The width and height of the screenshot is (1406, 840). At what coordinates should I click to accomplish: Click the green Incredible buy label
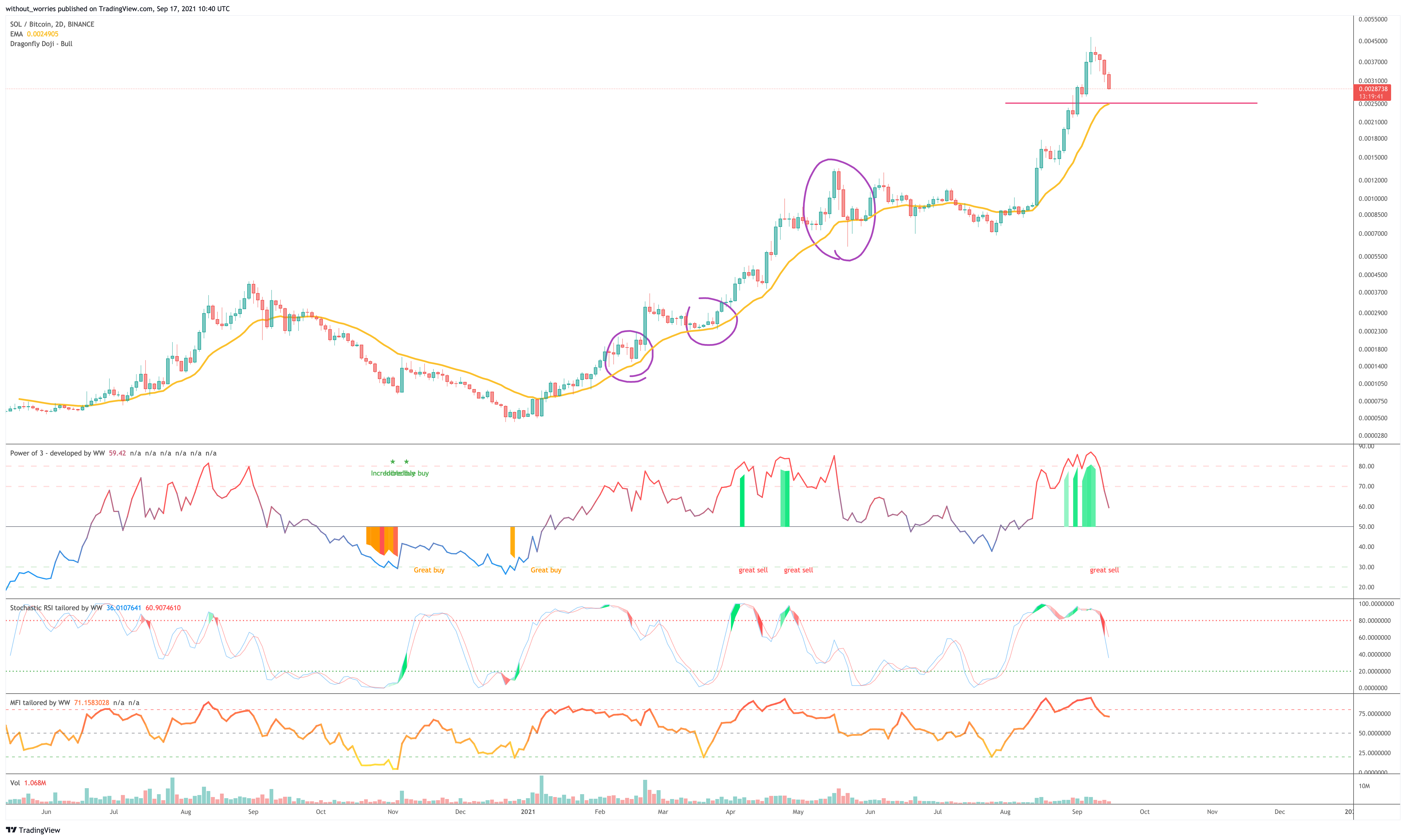(x=400, y=473)
